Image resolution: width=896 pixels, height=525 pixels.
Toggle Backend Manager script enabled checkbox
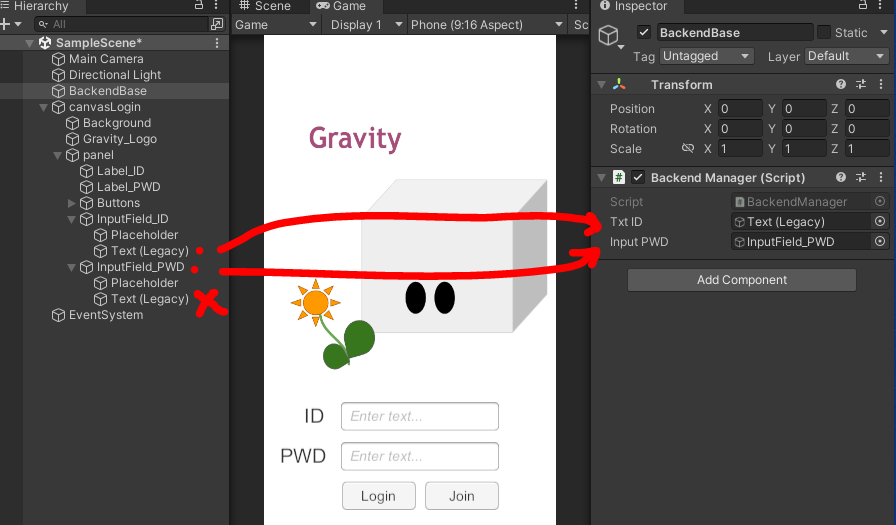coord(638,177)
